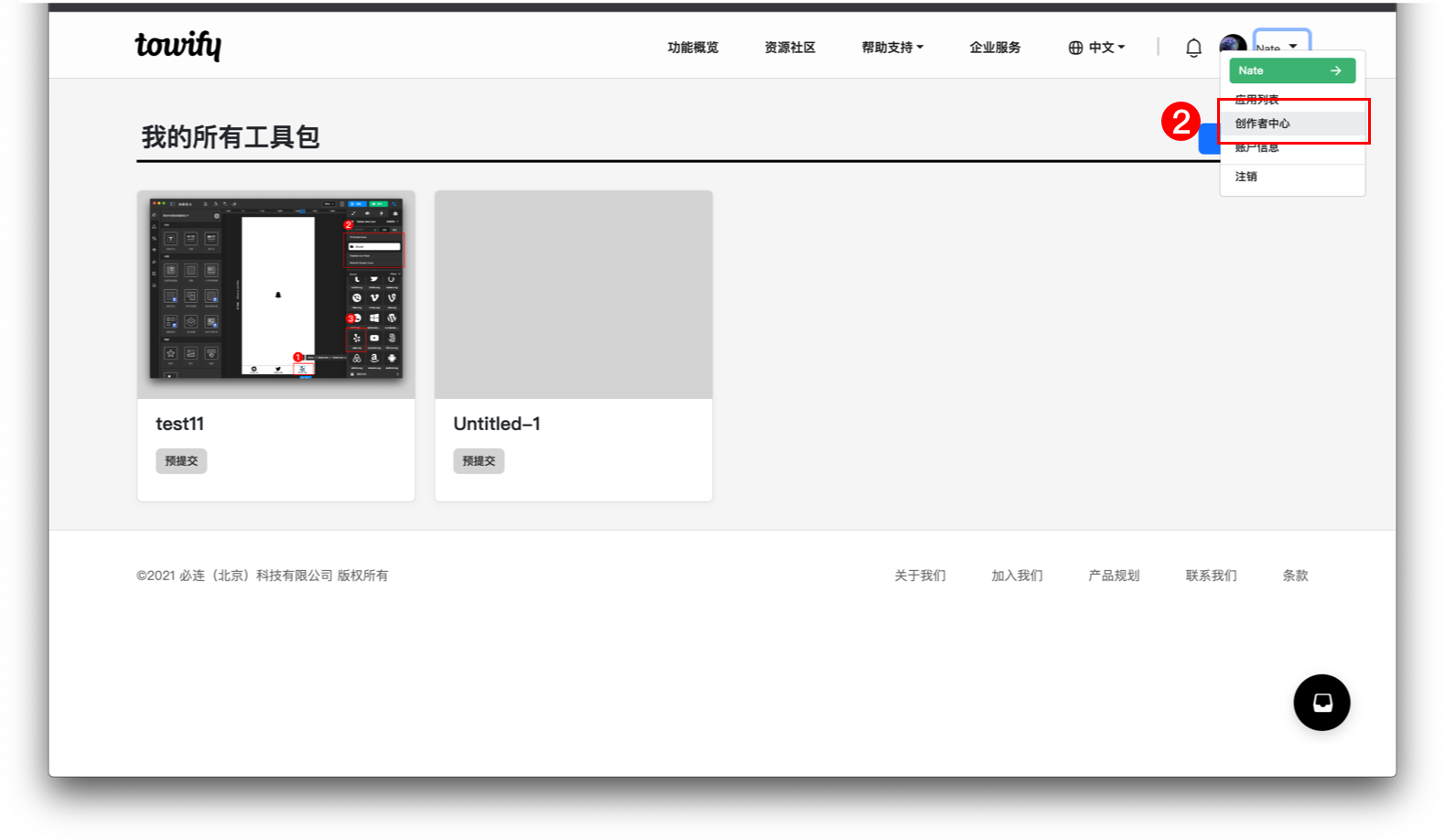Open the 加入我们 footer link
The image size is (1445, 840).
1017,576
